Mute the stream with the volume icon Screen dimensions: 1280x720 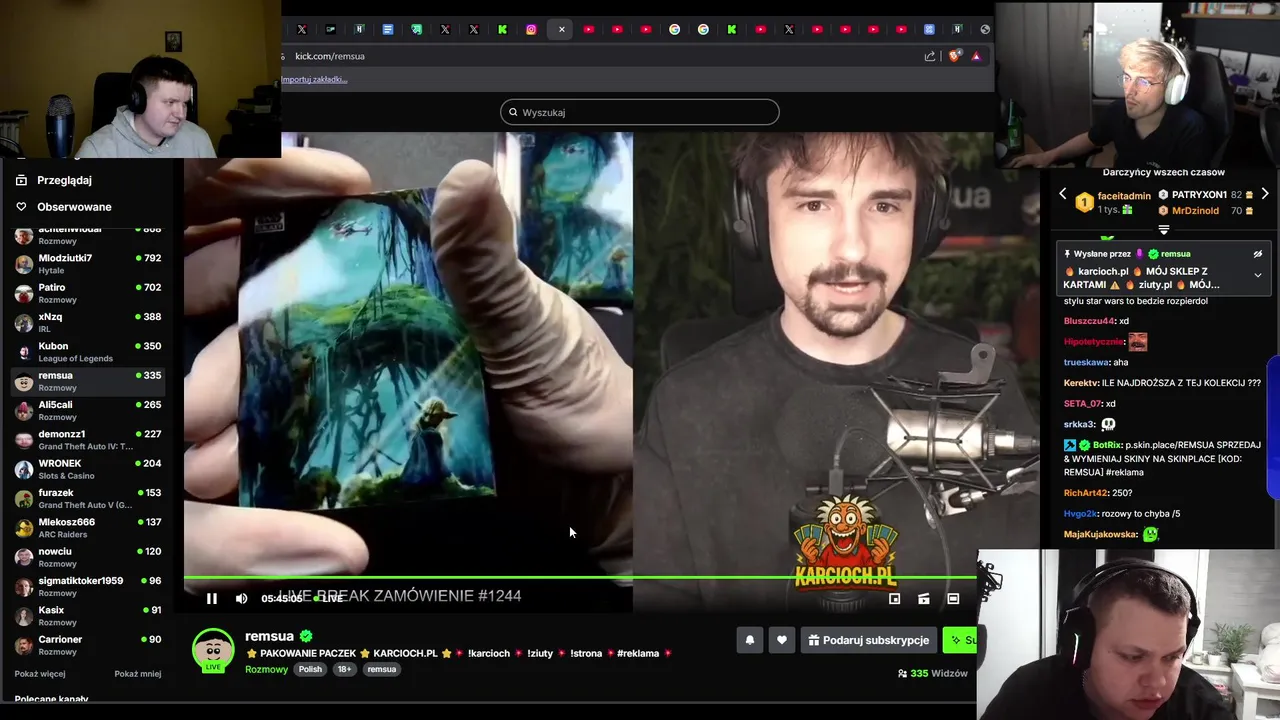(241, 599)
